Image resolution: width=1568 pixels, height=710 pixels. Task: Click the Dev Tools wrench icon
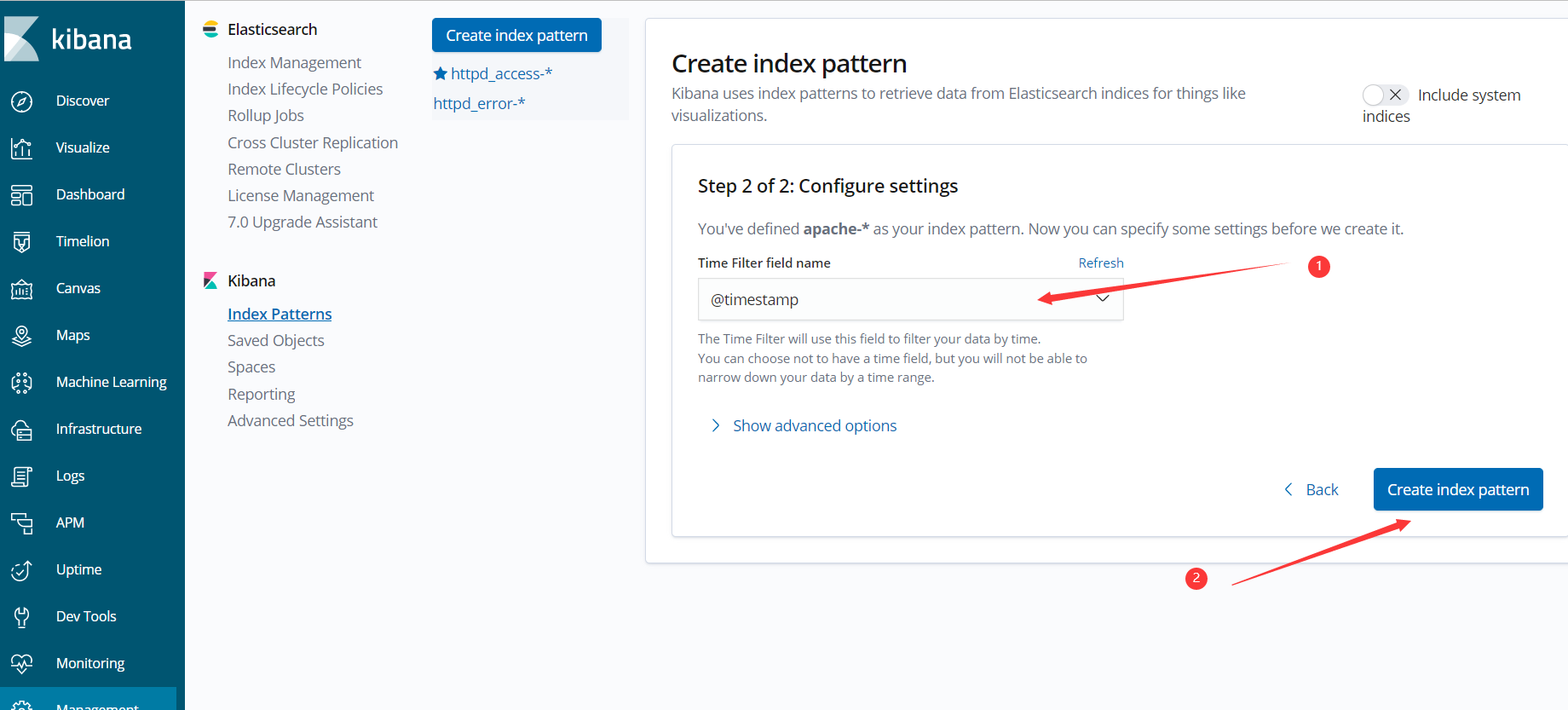coord(22,616)
